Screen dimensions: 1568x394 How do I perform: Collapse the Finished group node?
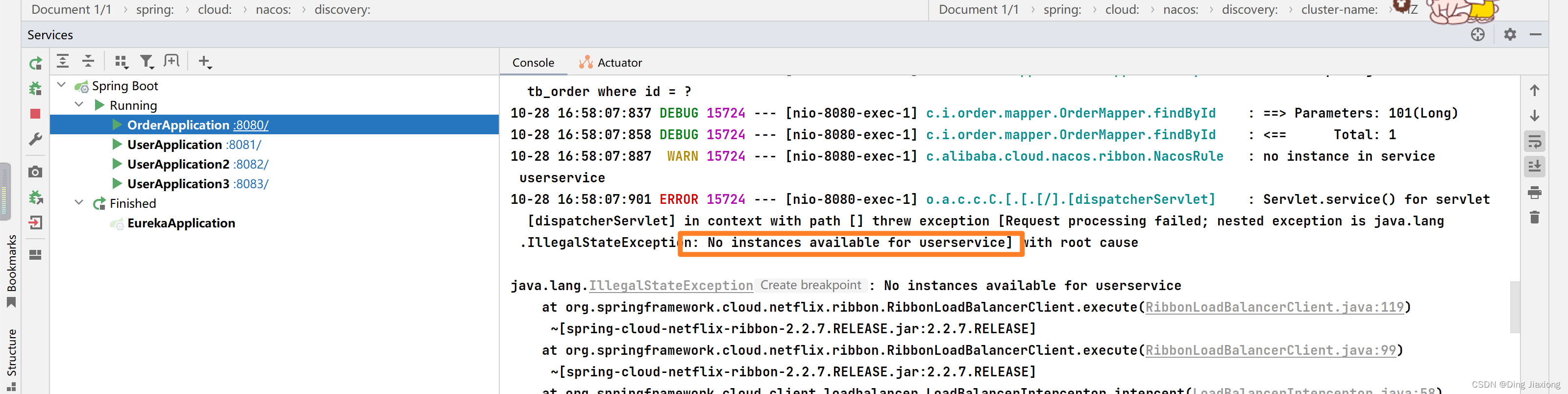79,202
